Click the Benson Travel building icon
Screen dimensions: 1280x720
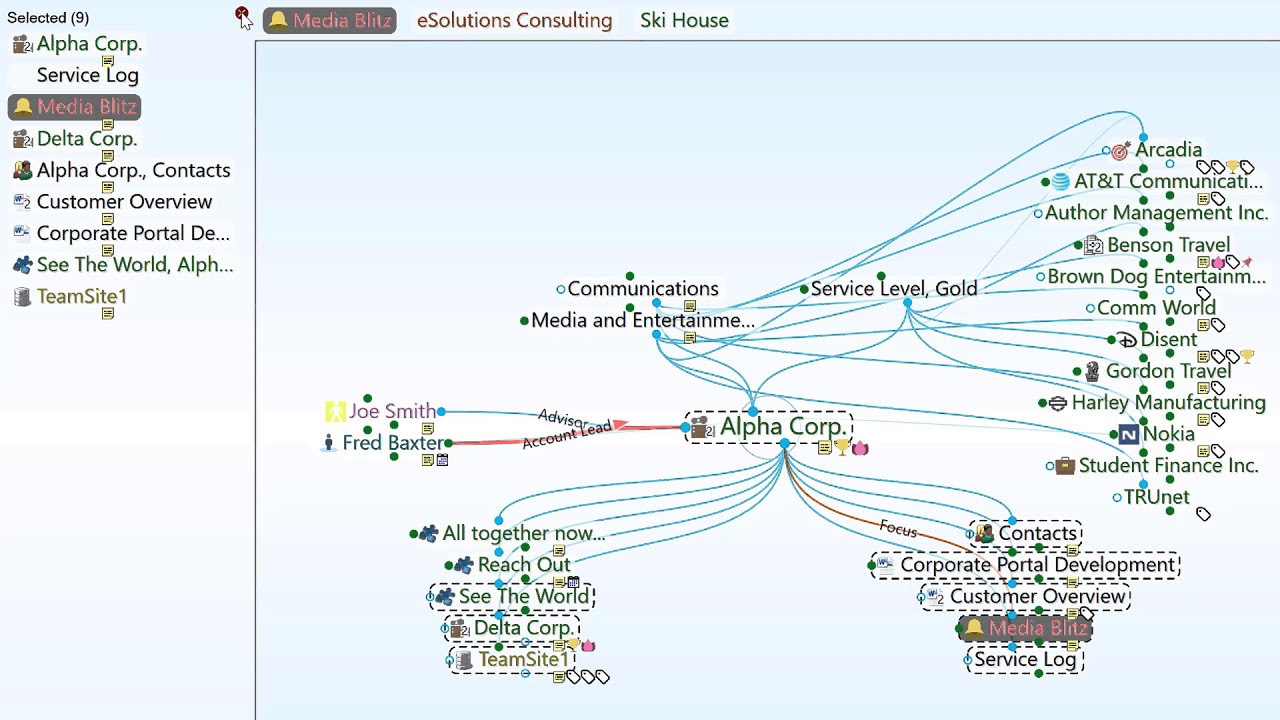tap(1094, 245)
